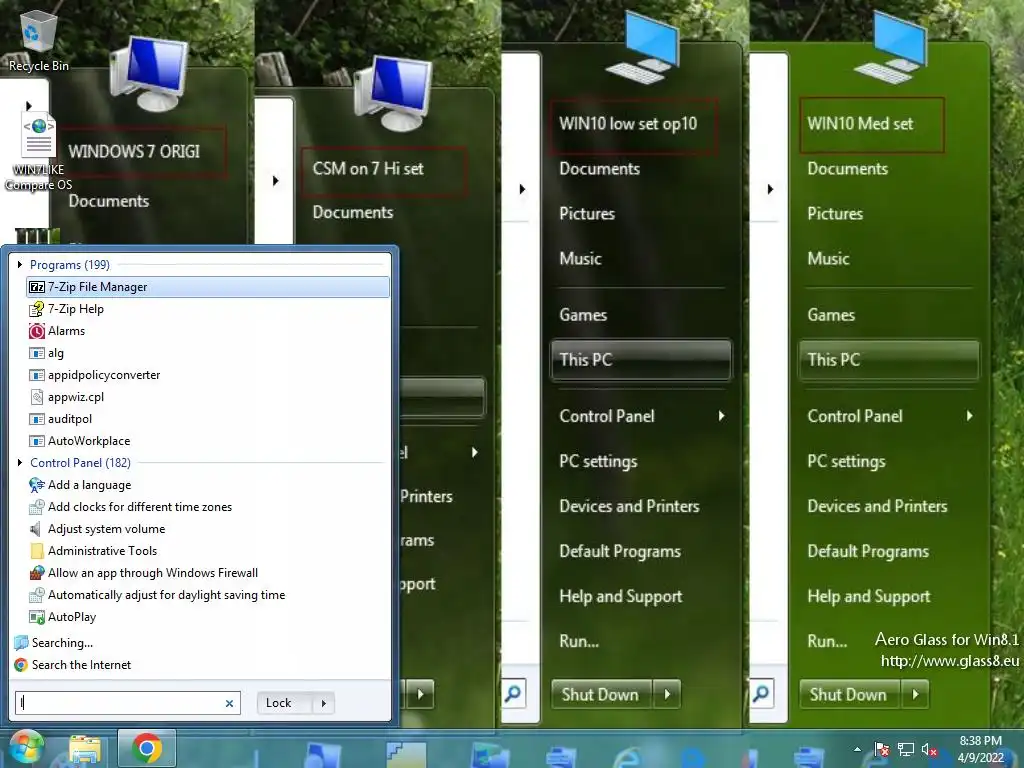Click the computer picture above CSM on 7 Hi set
This screenshot has width=1024, height=768.
(x=393, y=93)
